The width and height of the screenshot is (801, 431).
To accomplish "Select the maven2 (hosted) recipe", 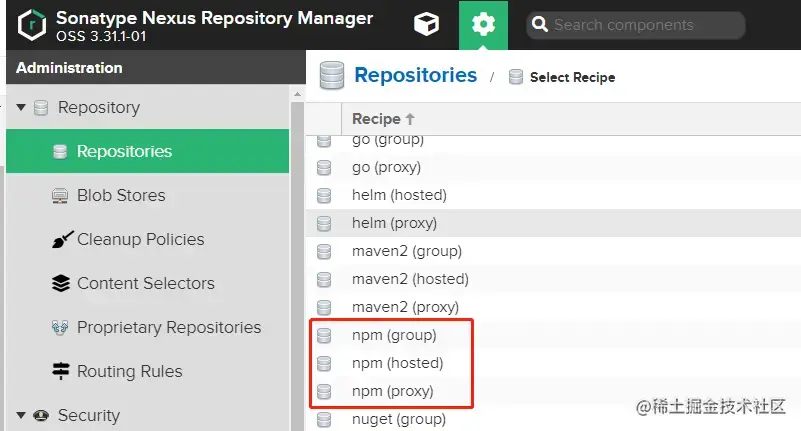I will (554, 279).
